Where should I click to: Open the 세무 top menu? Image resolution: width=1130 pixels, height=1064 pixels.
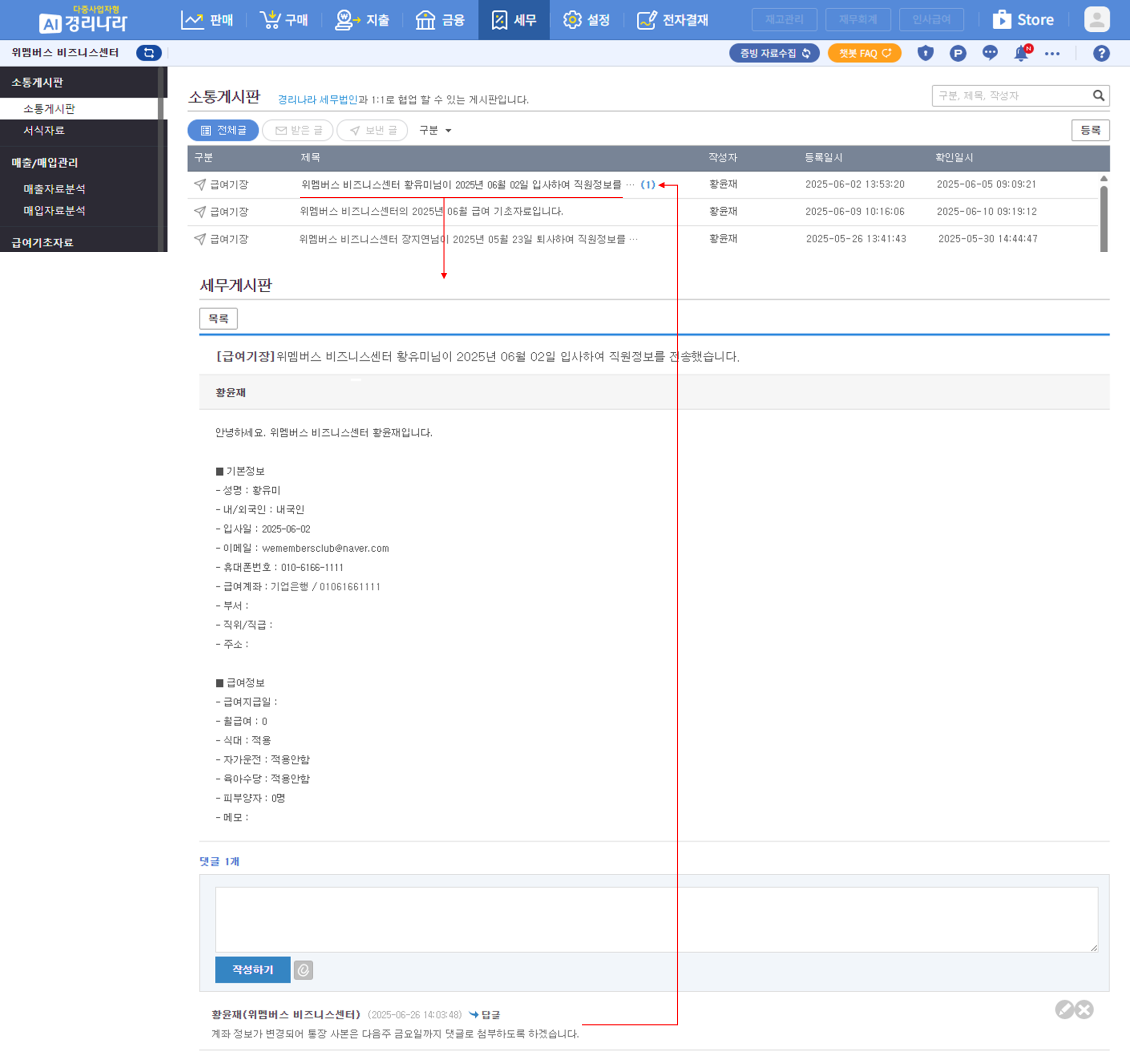(514, 20)
